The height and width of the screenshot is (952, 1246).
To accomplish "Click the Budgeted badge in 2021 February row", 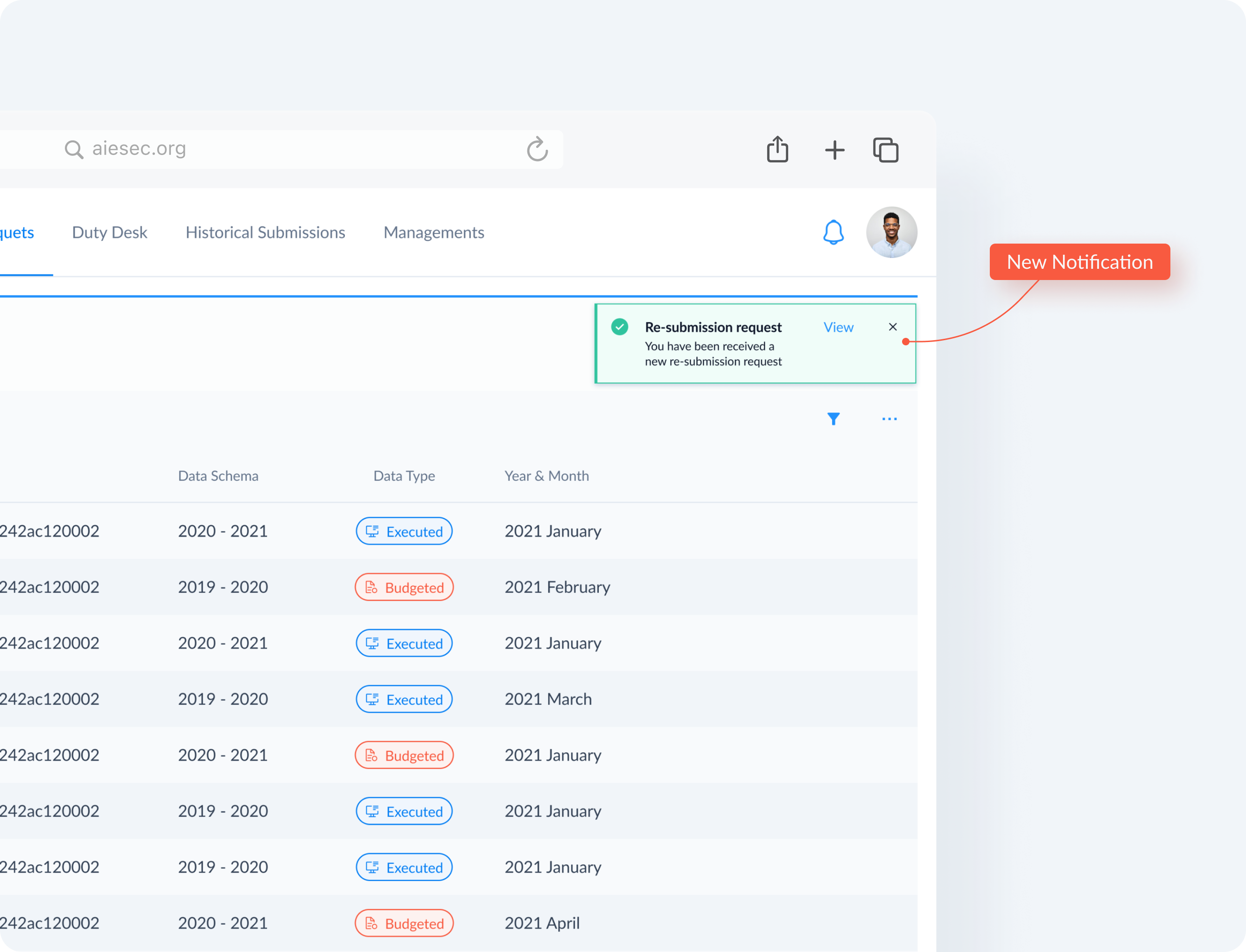I will 404,587.
